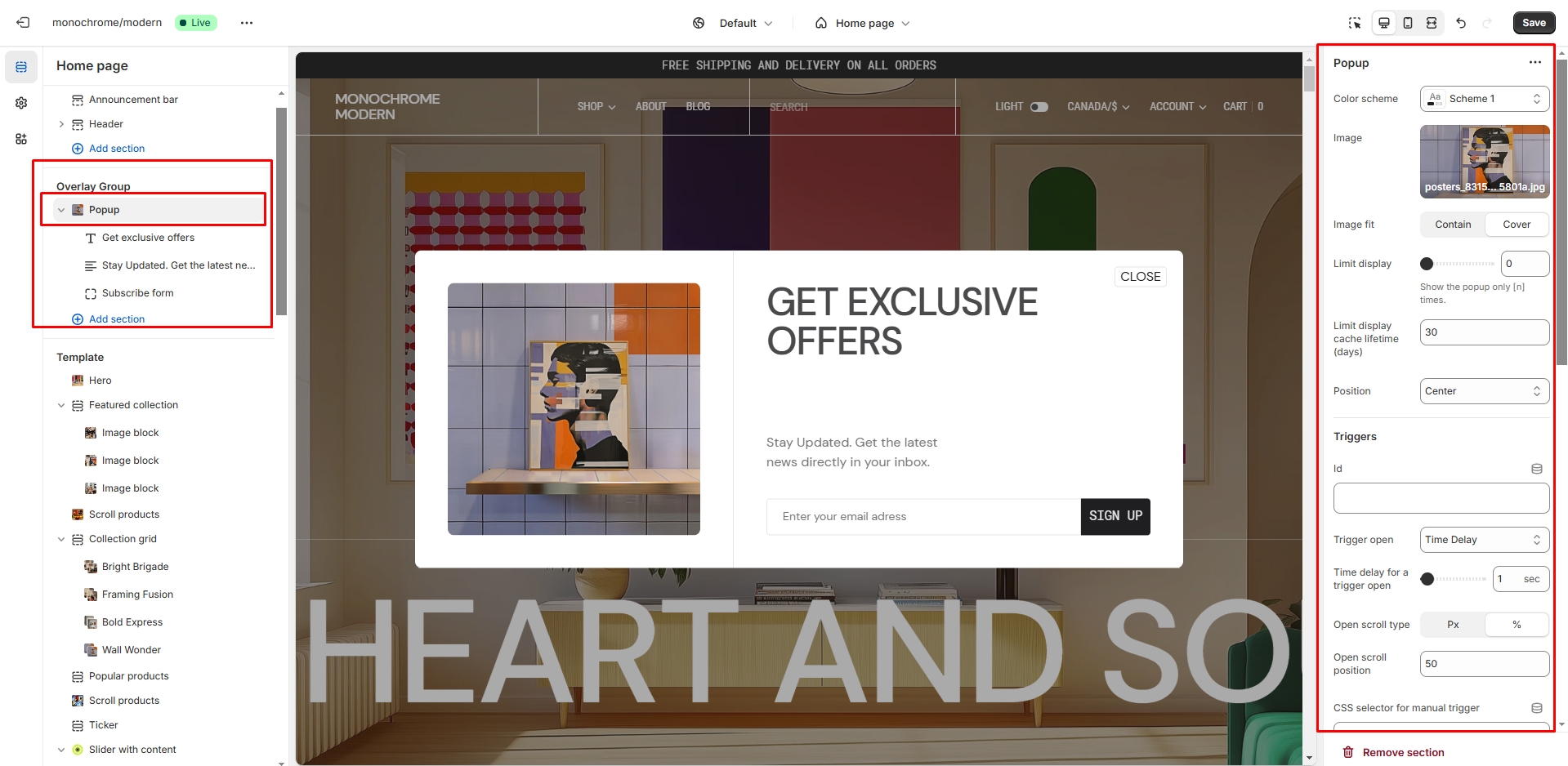Select the desktop preview icon
This screenshot has width=1568, height=766.
1384,23
